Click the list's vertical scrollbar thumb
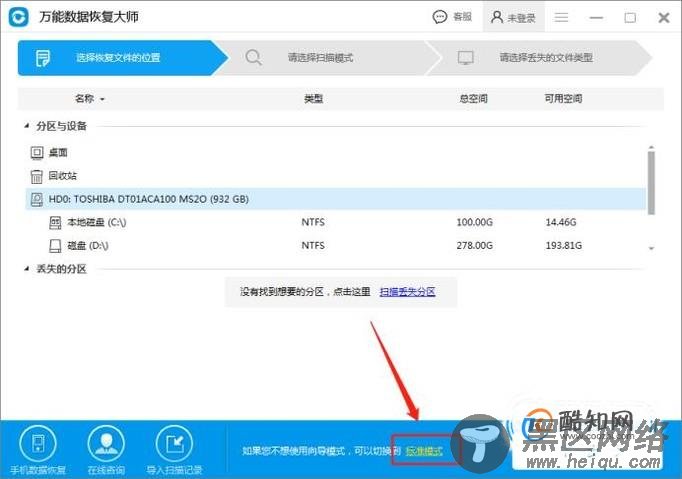682x479 pixels. [651, 181]
